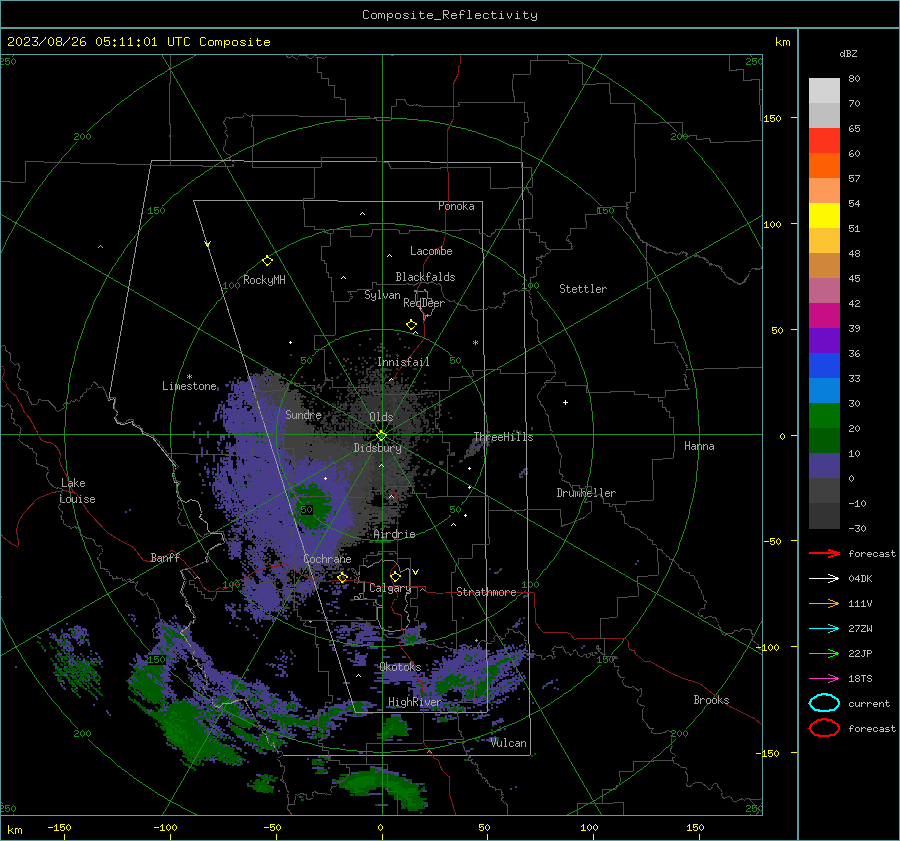Click the Banff label
Viewport: 900px width, 841px height.
tap(165, 557)
